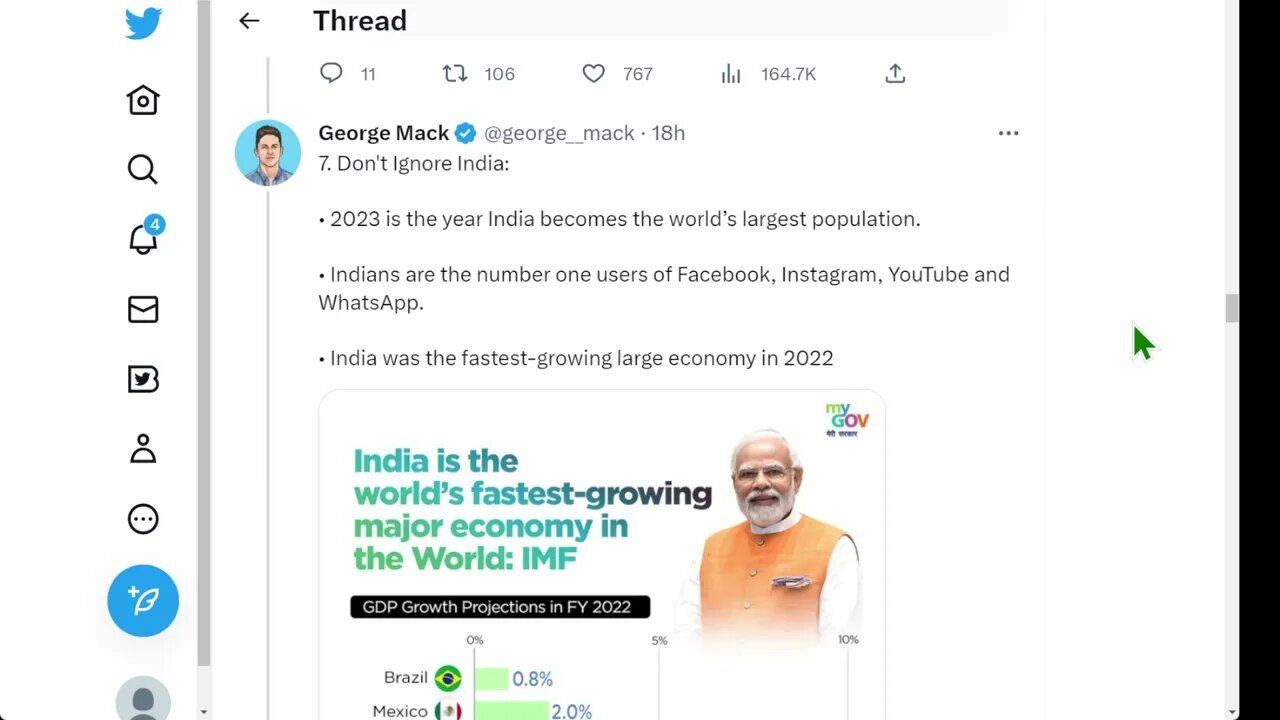Like the tweet with 767 likes
Screen dimensions: 1280x720
coord(594,73)
